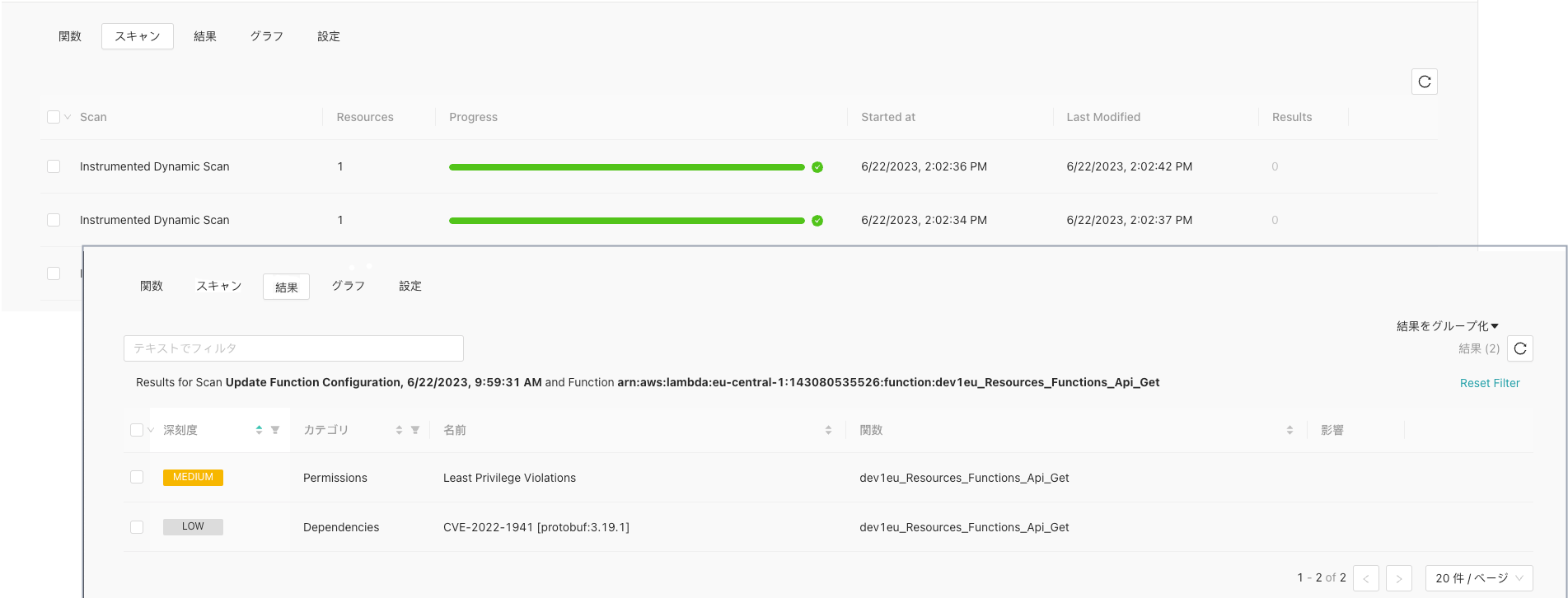Viewport: 1568px width, 598px height.
Task: Click the progress bar of the 2:02:36 PM scan
Action: tap(627, 167)
